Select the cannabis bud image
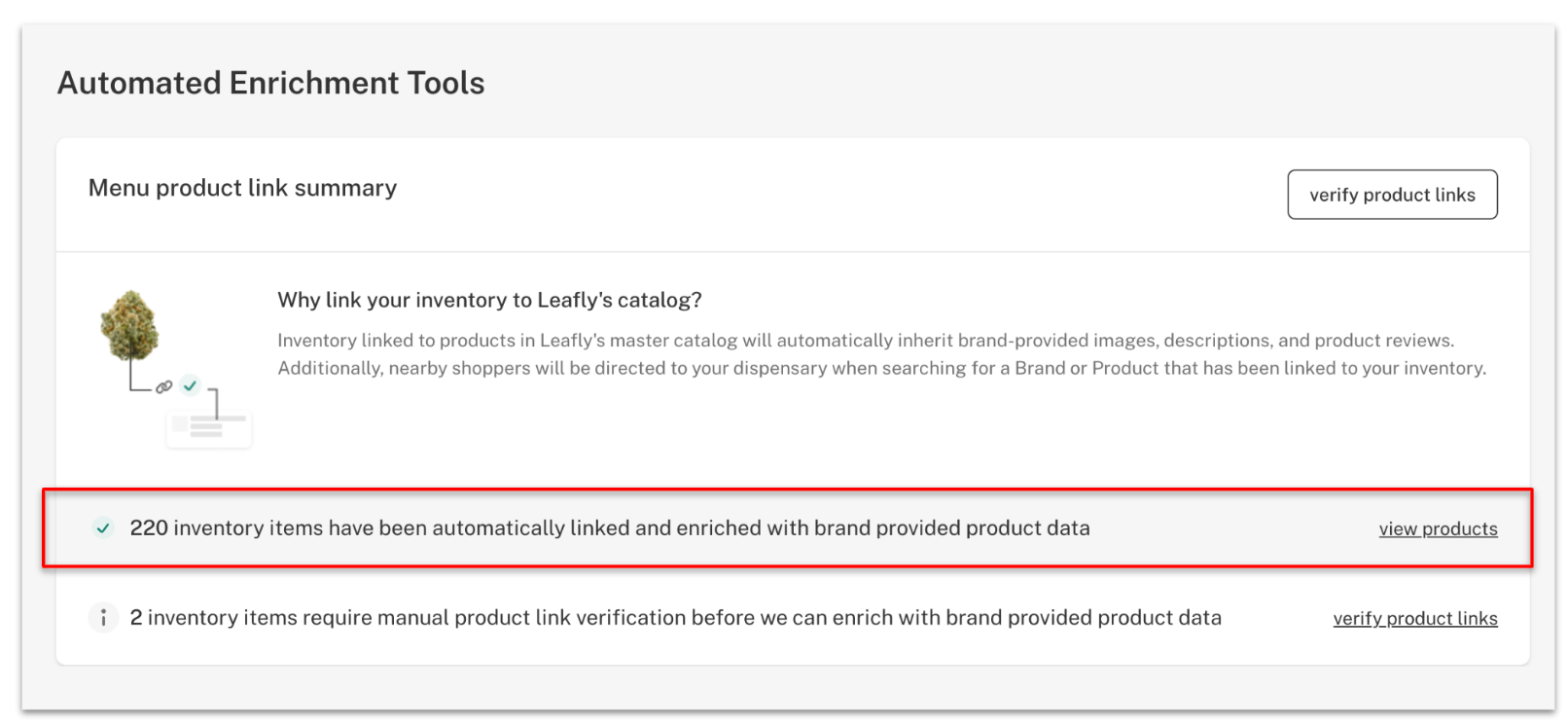The width and height of the screenshot is (1568, 726). click(x=129, y=325)
